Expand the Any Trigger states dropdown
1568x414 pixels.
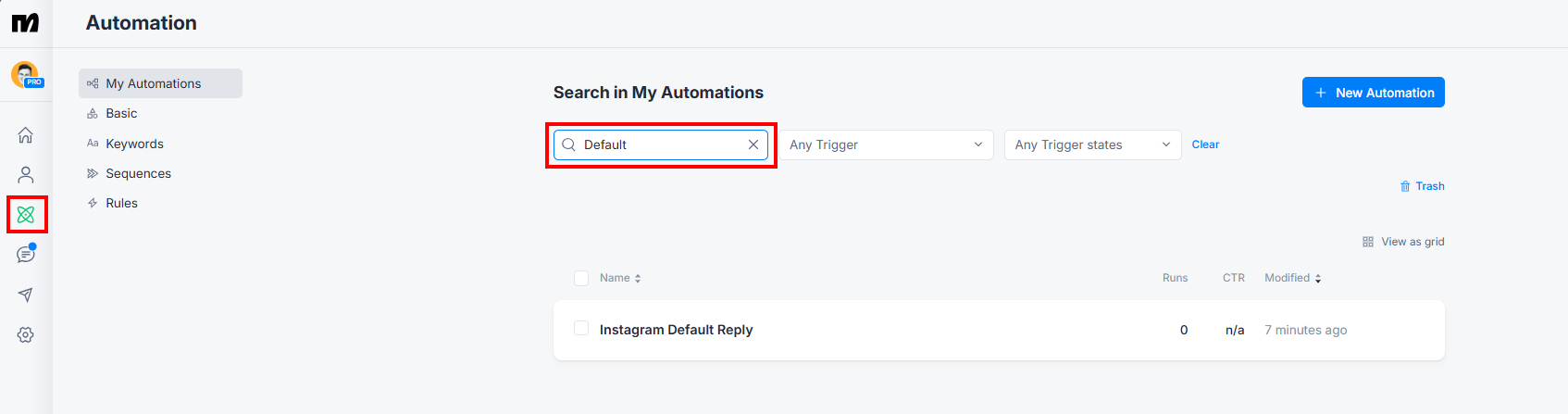(1093, 144)
